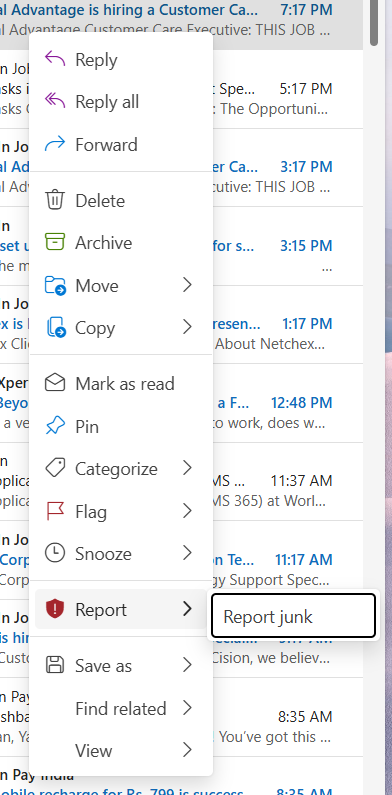The height and width of the screenshot is (795, 392).
Task: Choose Pin from the context menu
Action: 121,426
